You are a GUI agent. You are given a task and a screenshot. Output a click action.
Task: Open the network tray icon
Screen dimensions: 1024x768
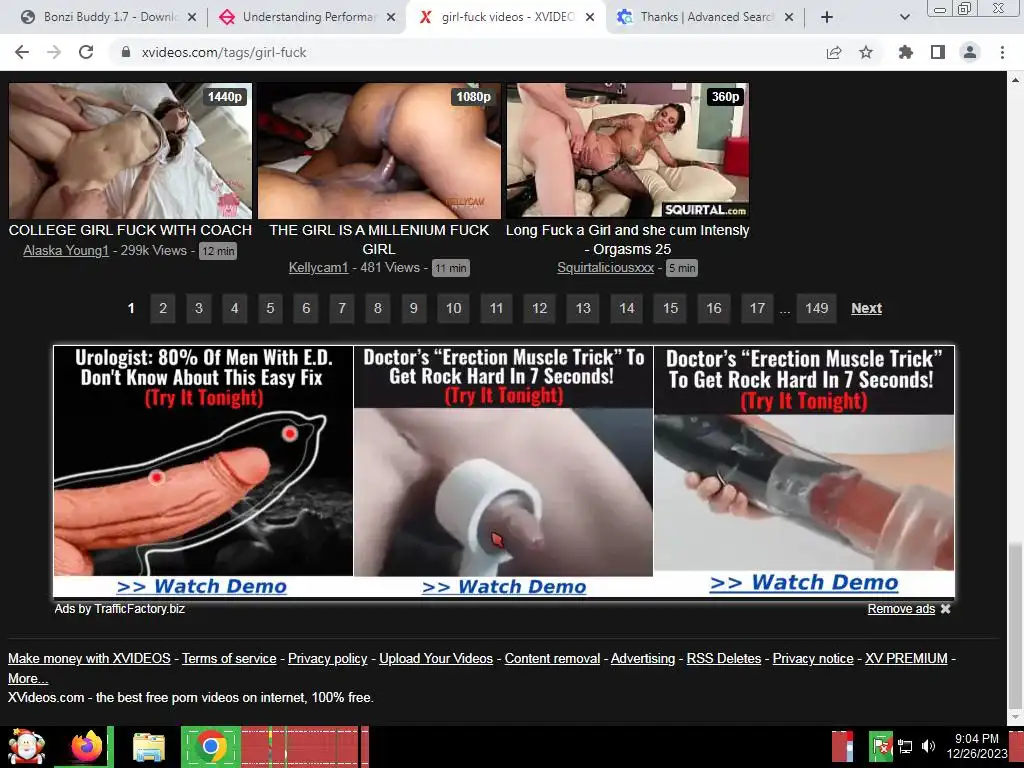[905, 746]
